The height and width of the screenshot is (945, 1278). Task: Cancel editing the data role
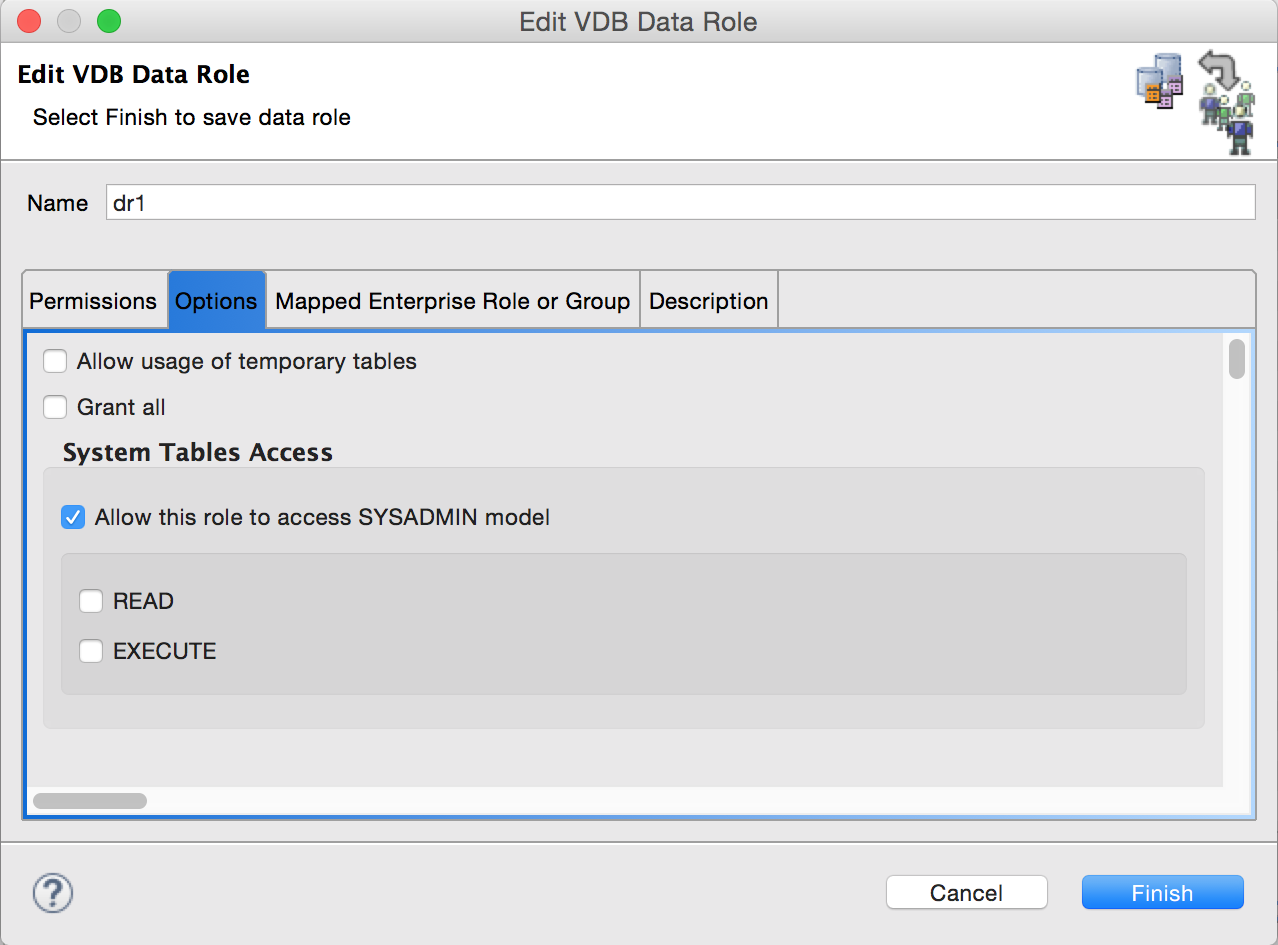(966, 892)
